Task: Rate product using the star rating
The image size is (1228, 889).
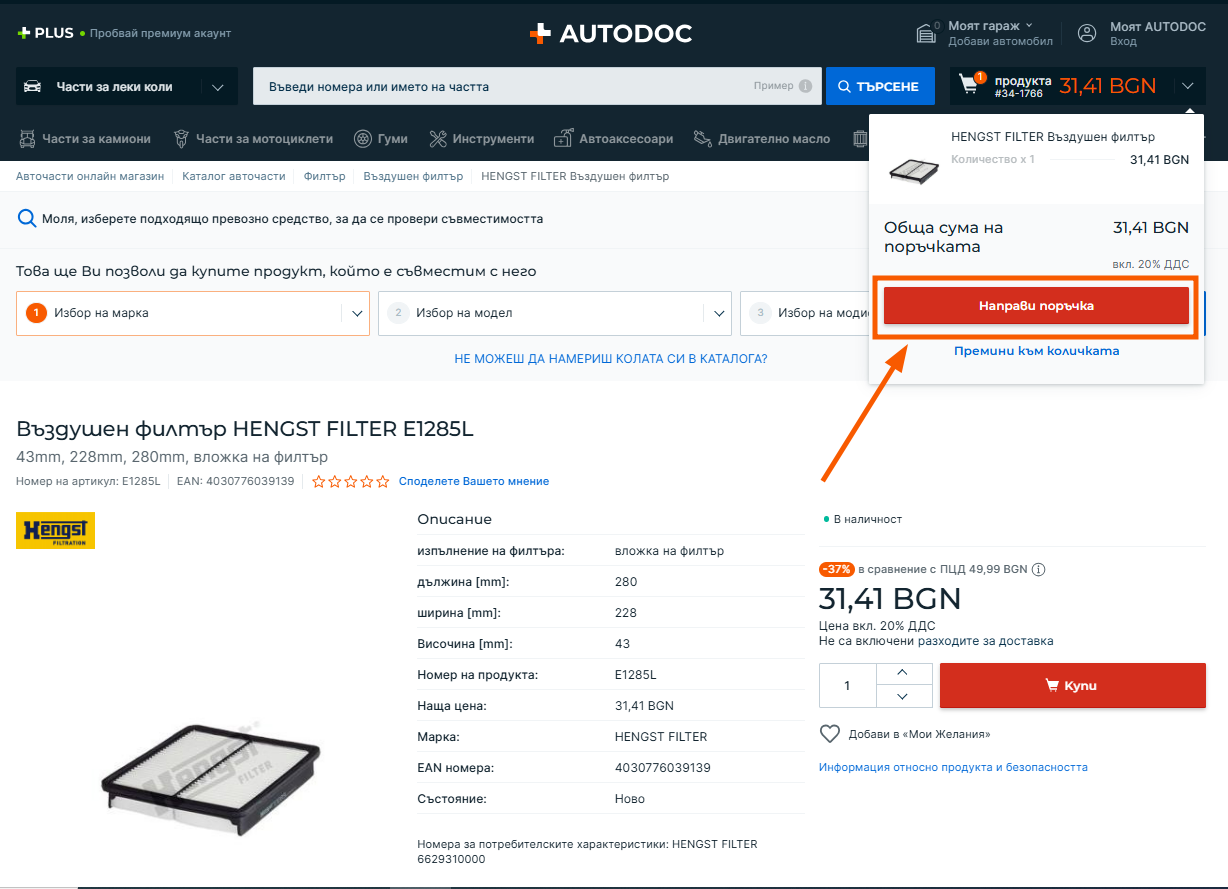Action: point(350,481)
